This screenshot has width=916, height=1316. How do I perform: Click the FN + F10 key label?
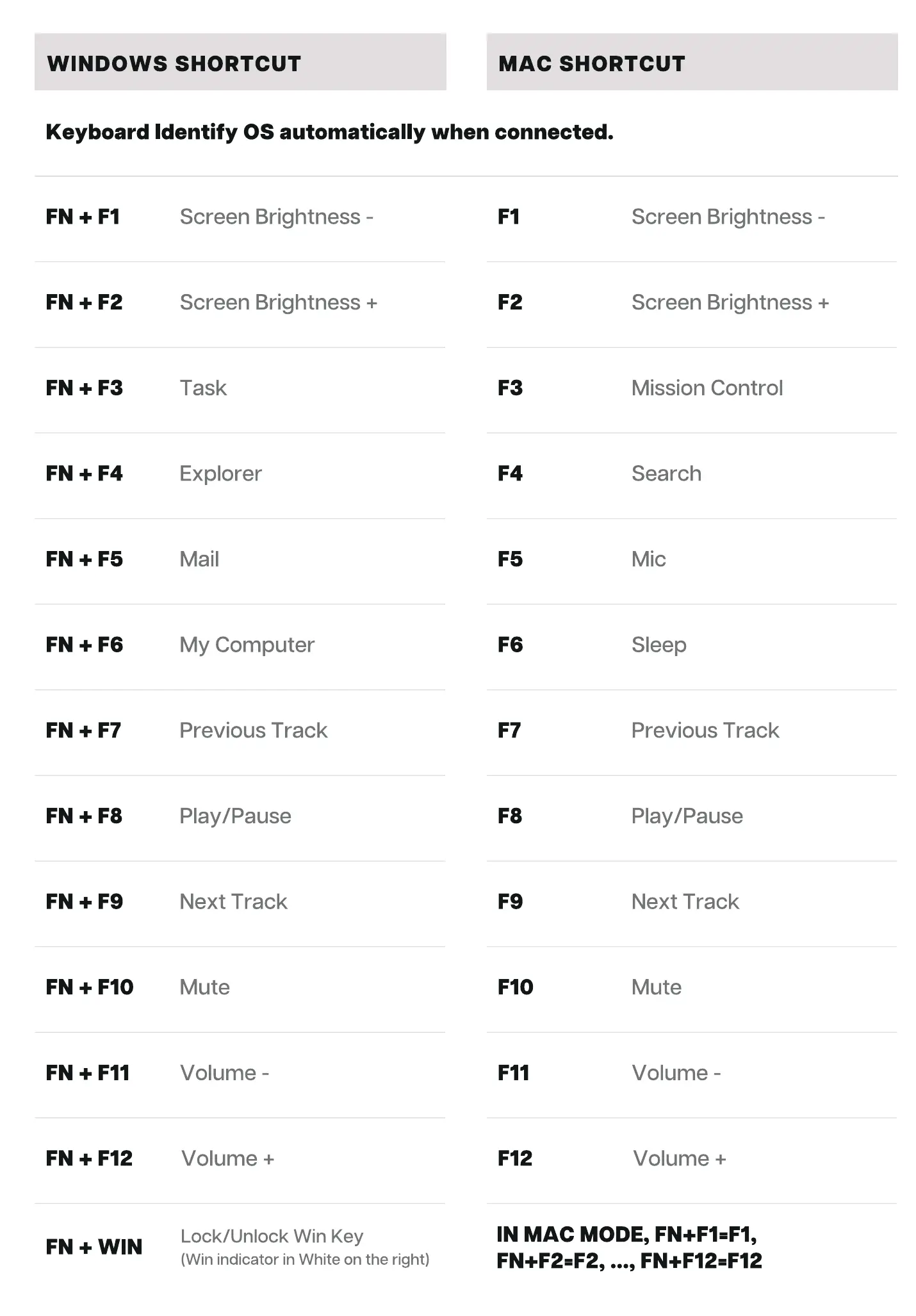90,987
